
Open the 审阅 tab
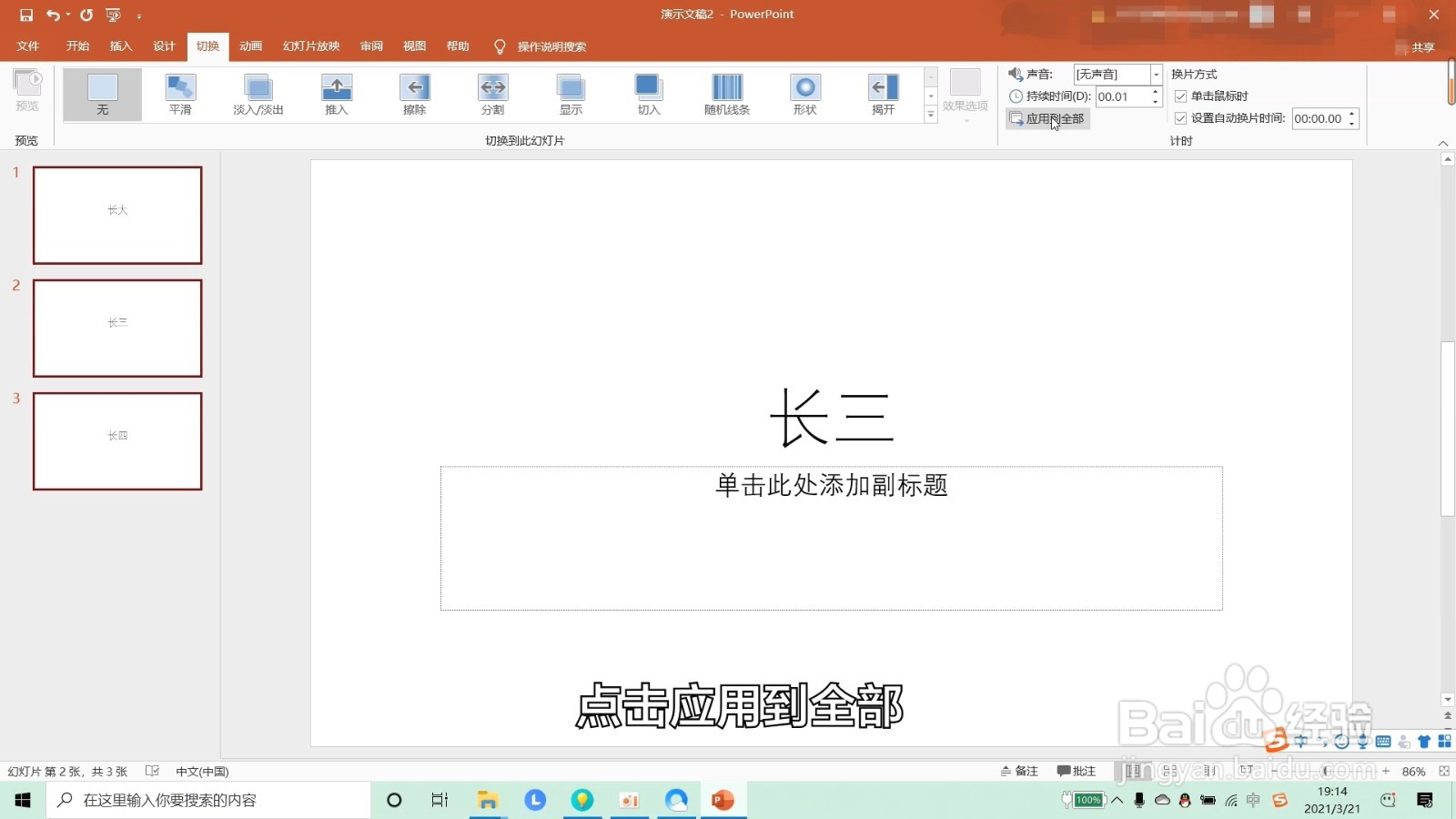371,46
